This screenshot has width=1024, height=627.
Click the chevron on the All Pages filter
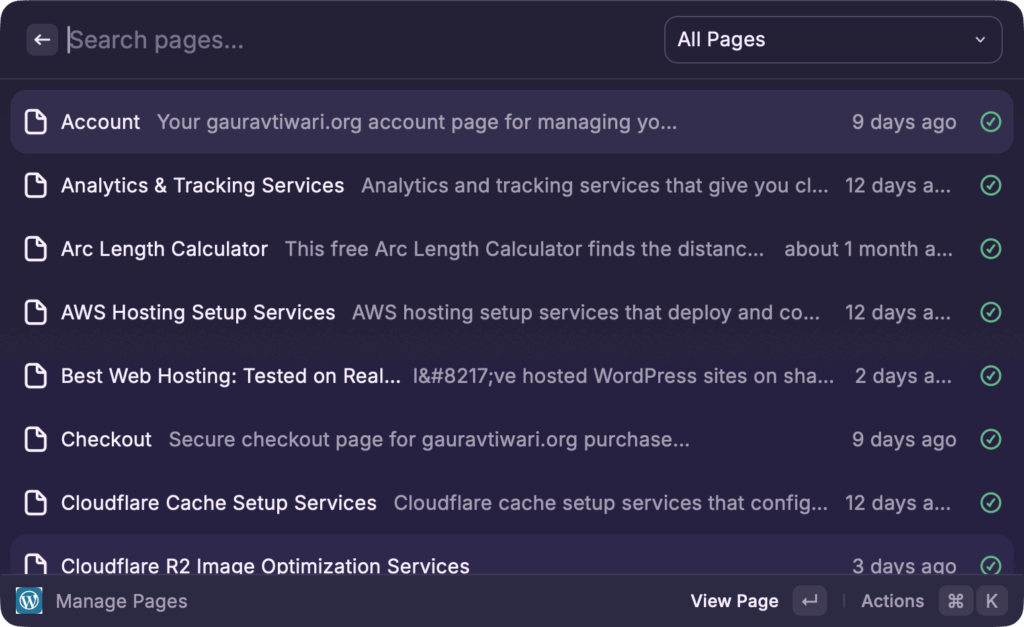coord(982,40)
